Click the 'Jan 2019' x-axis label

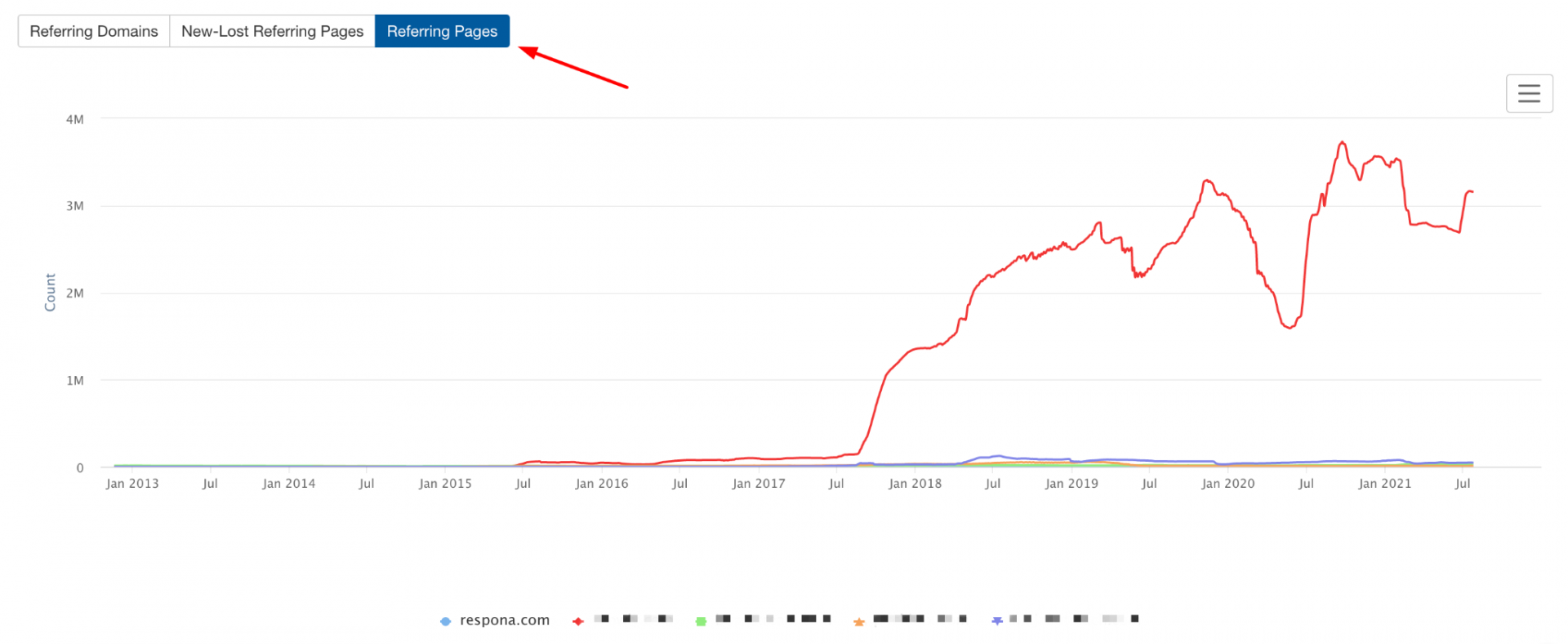1071,484
